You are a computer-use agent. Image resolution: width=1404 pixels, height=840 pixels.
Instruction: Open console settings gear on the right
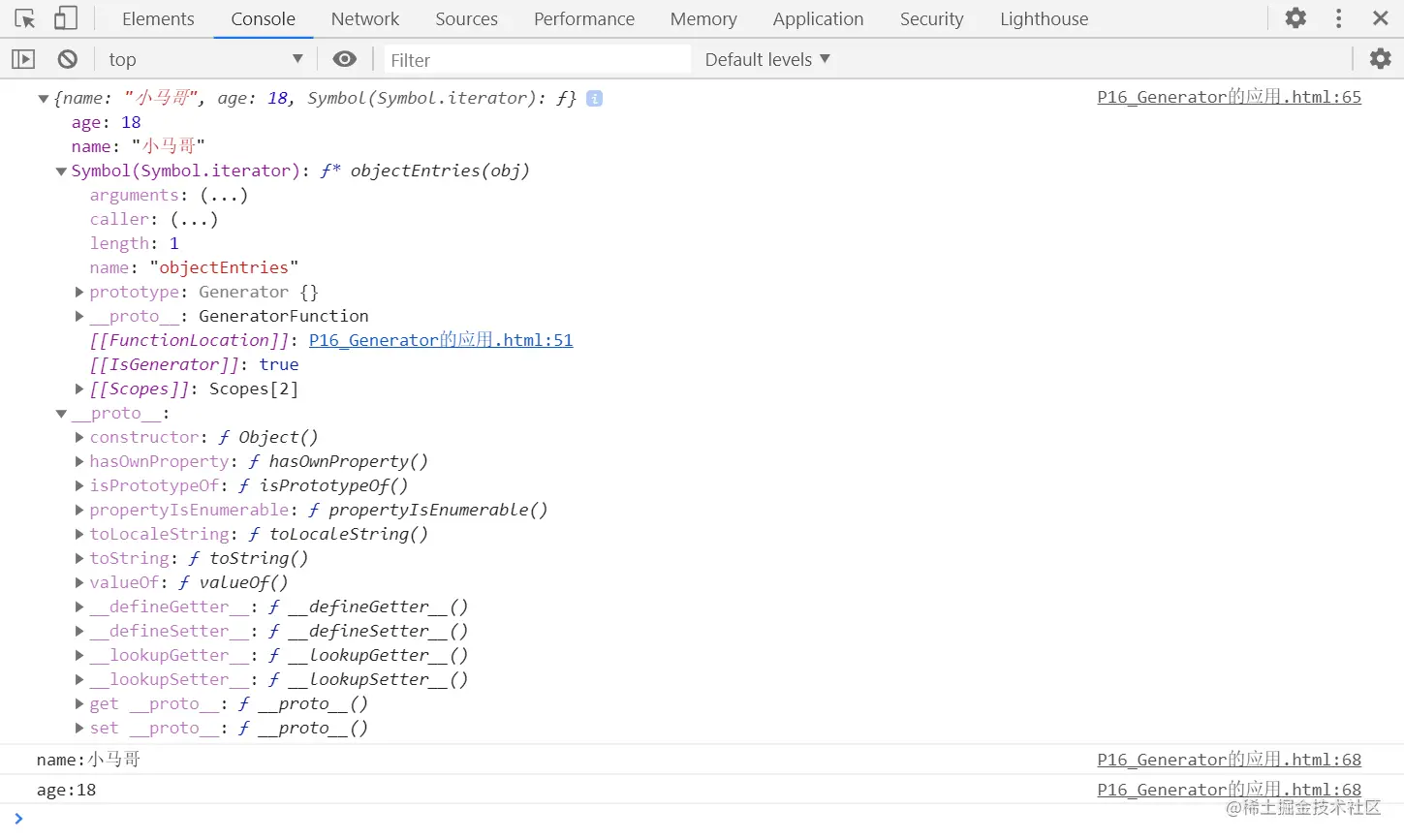[x=1381, y=59]
